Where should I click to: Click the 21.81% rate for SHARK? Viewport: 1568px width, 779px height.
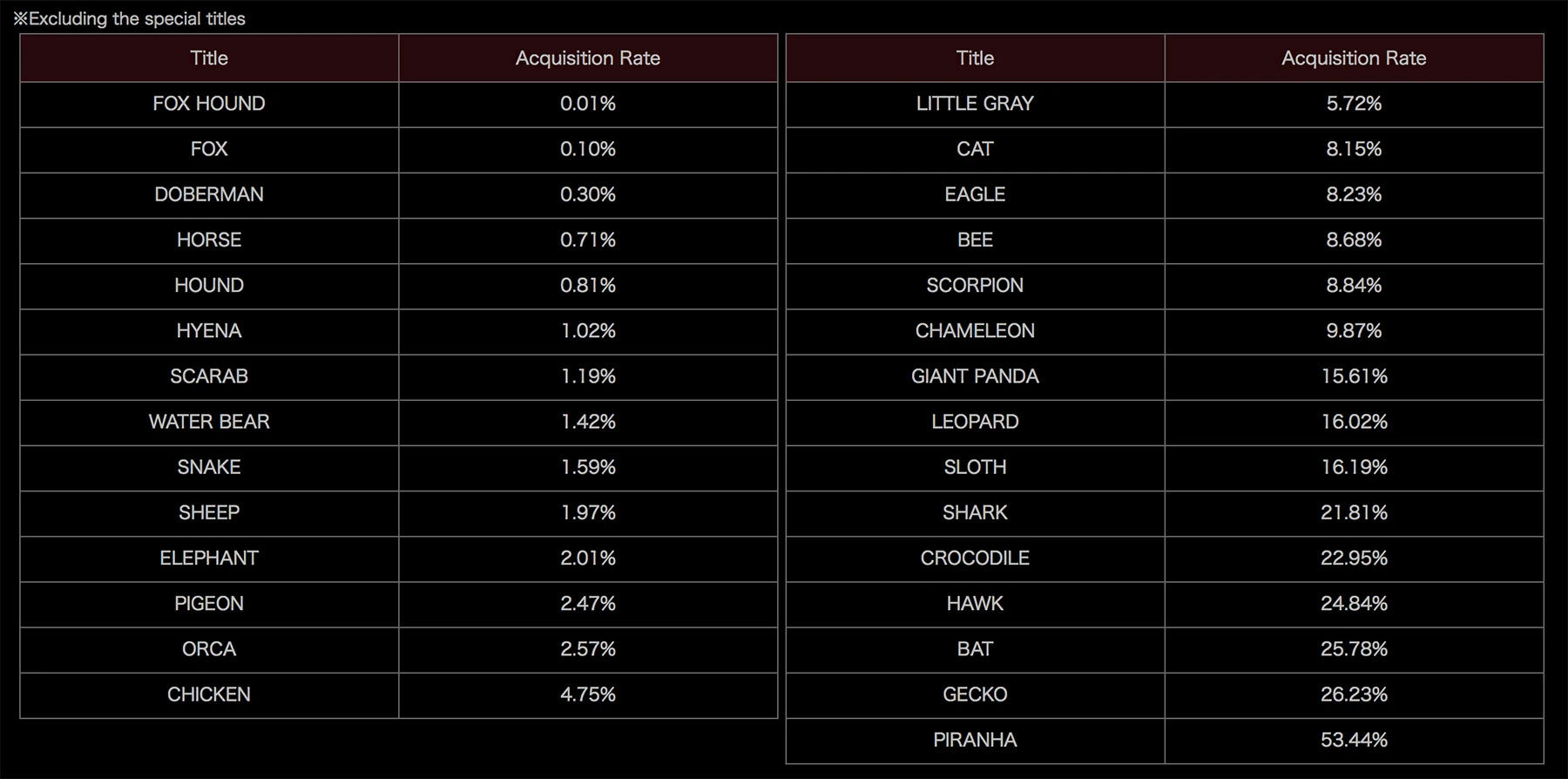tap(1354, 512)
